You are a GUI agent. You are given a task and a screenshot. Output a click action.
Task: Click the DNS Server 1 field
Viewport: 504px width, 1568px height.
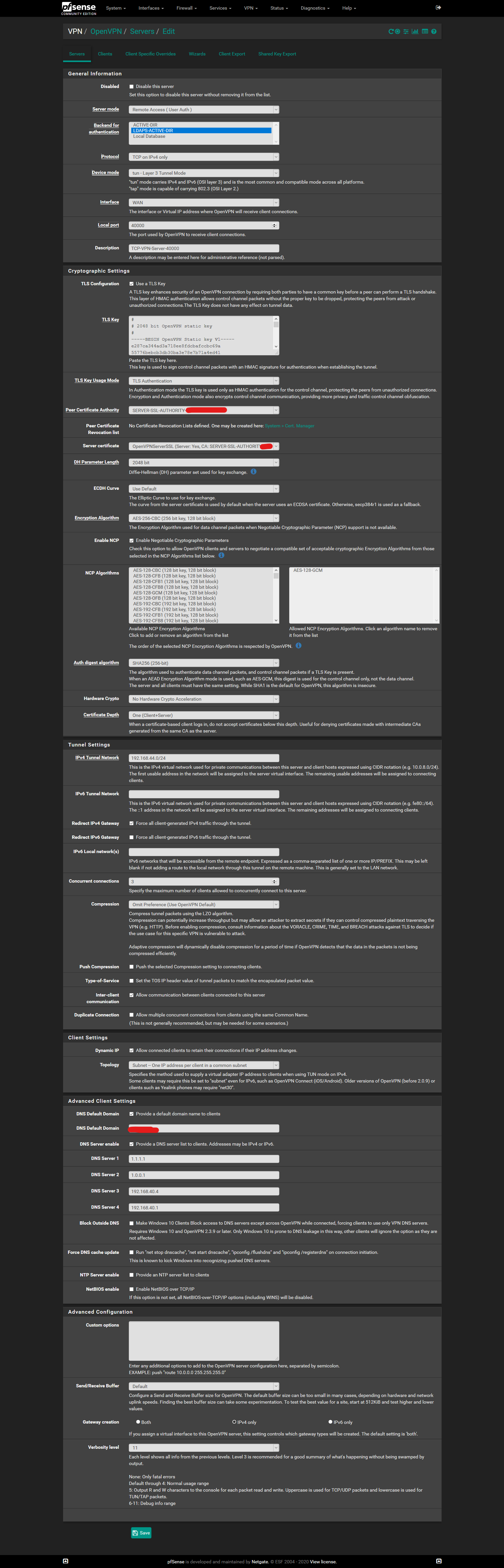[x=204, y=1159]
